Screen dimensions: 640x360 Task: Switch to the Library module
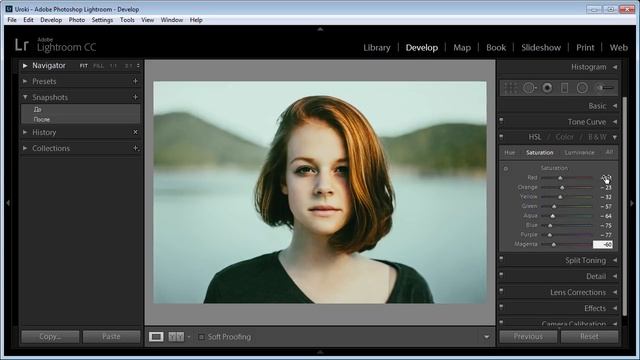tap(377, 47)
